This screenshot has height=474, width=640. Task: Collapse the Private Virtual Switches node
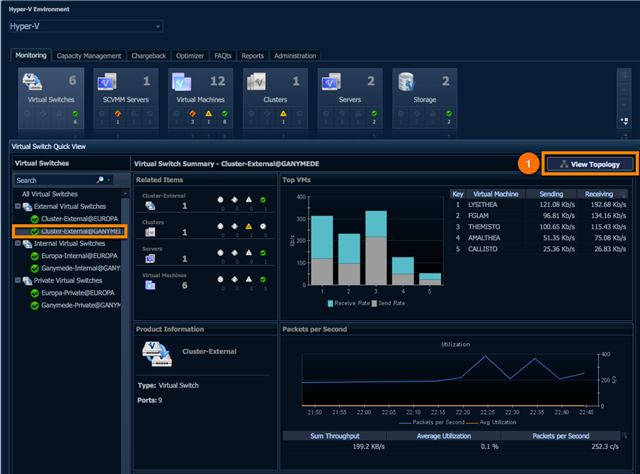click(x=18, y=280)
